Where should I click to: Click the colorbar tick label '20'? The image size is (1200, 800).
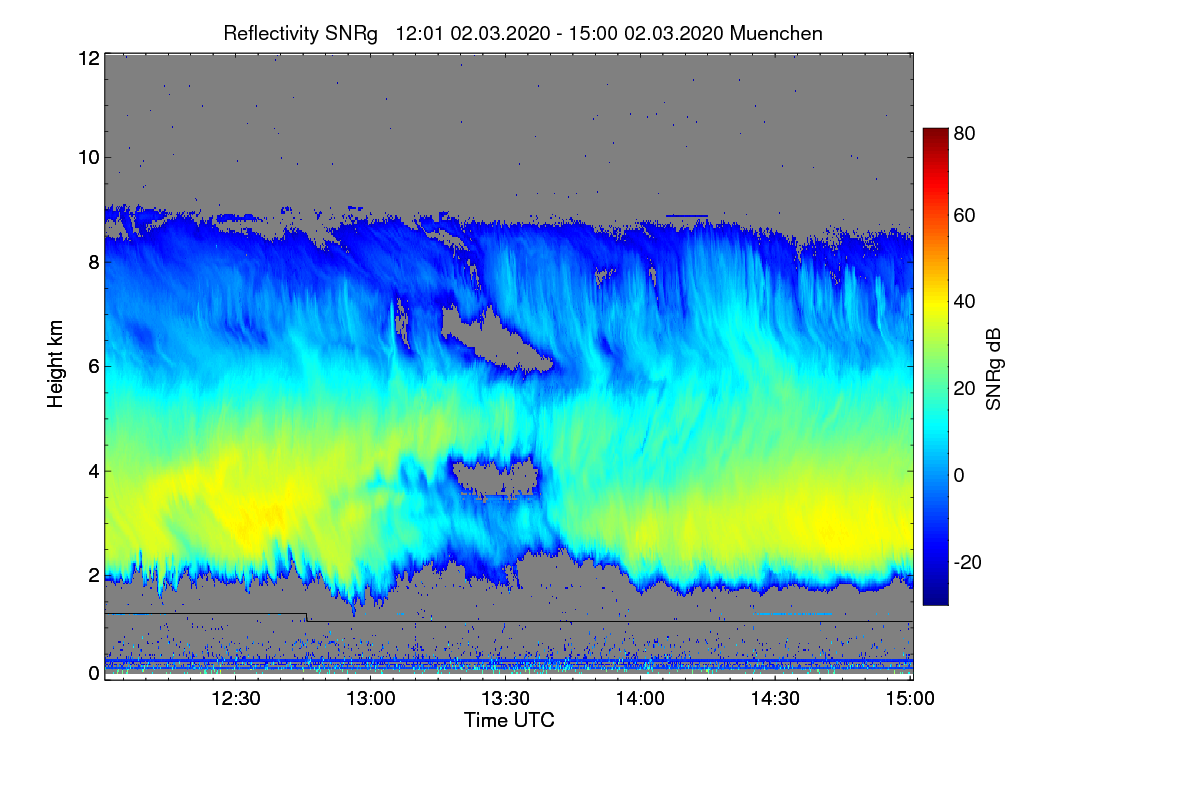966,389
